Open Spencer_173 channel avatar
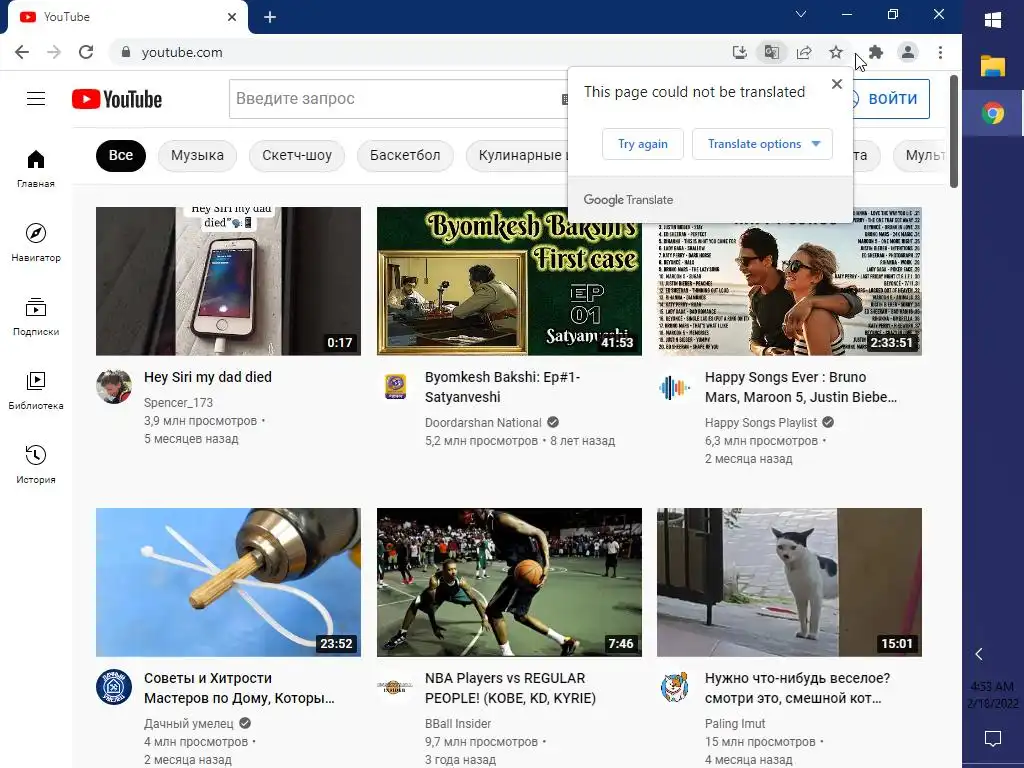Image resolution: width=1024 pixels, height=768 pixels. click(x=114, y=387)
